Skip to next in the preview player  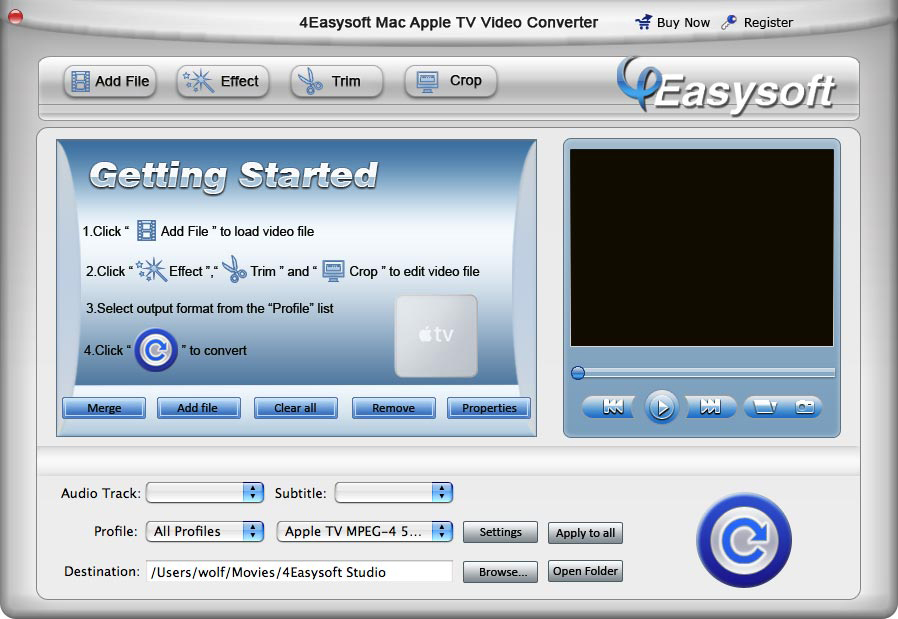click(x=711, y=407)
